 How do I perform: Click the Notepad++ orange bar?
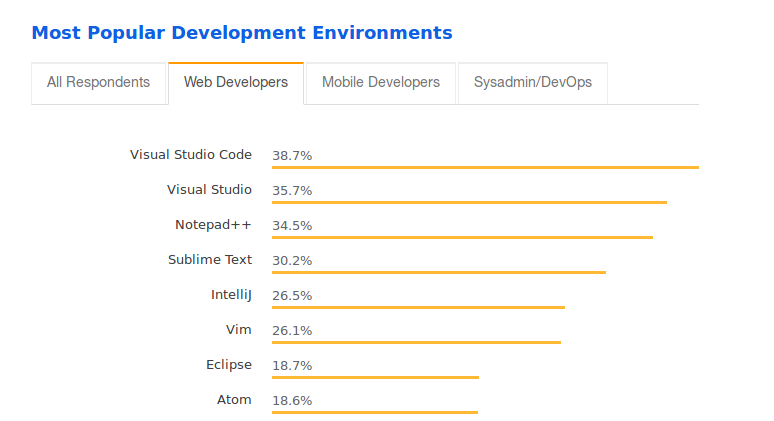tap(463, 238)
